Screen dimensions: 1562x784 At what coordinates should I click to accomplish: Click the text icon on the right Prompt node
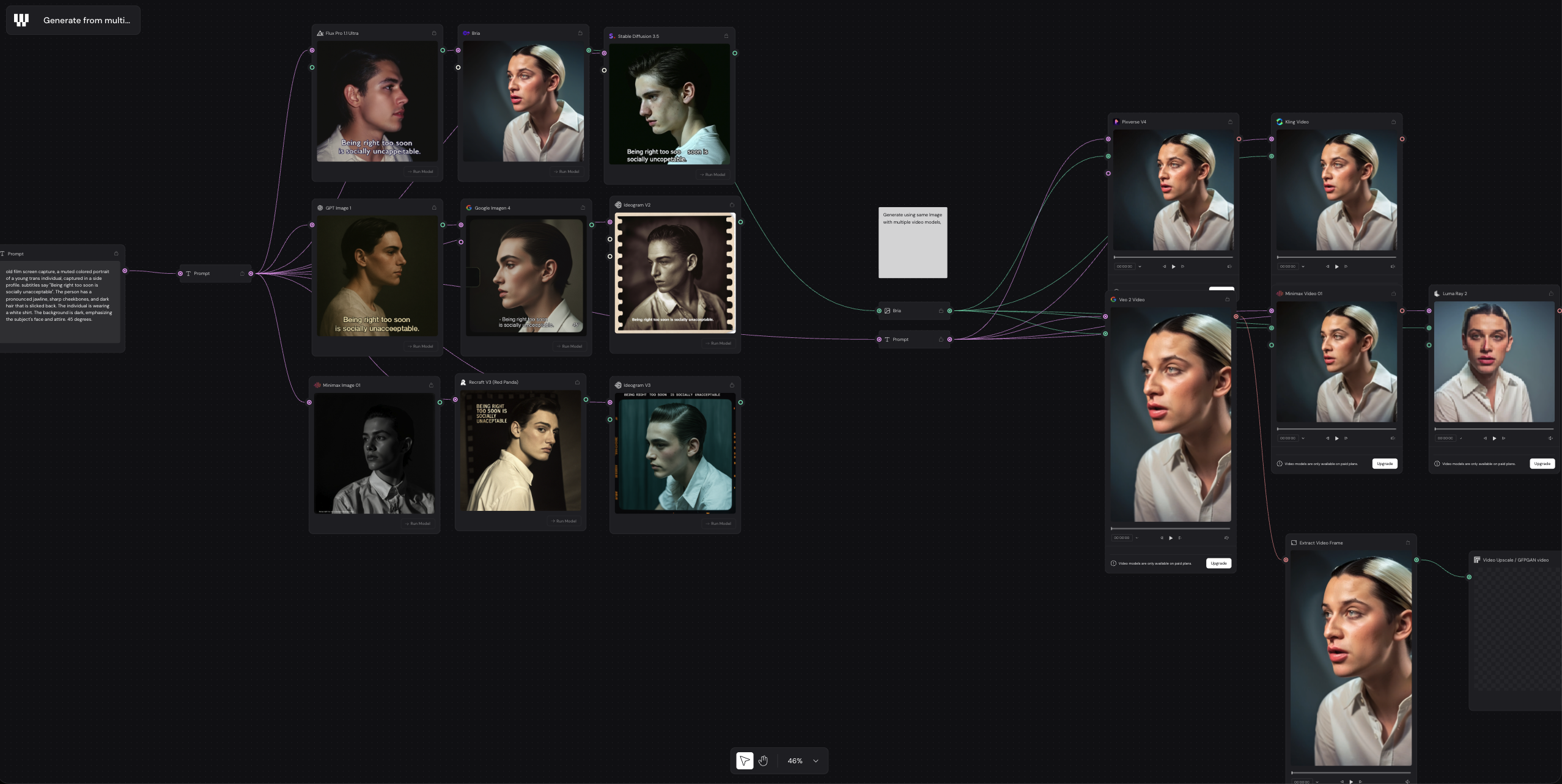887,339
